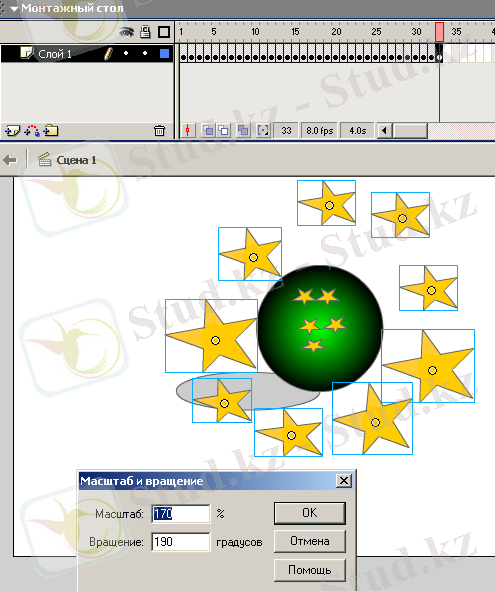The width and height of the screenshot is (495, 591).
Task: Click the back arrow beside Сцена 1
Action: (x=10, y=160)
